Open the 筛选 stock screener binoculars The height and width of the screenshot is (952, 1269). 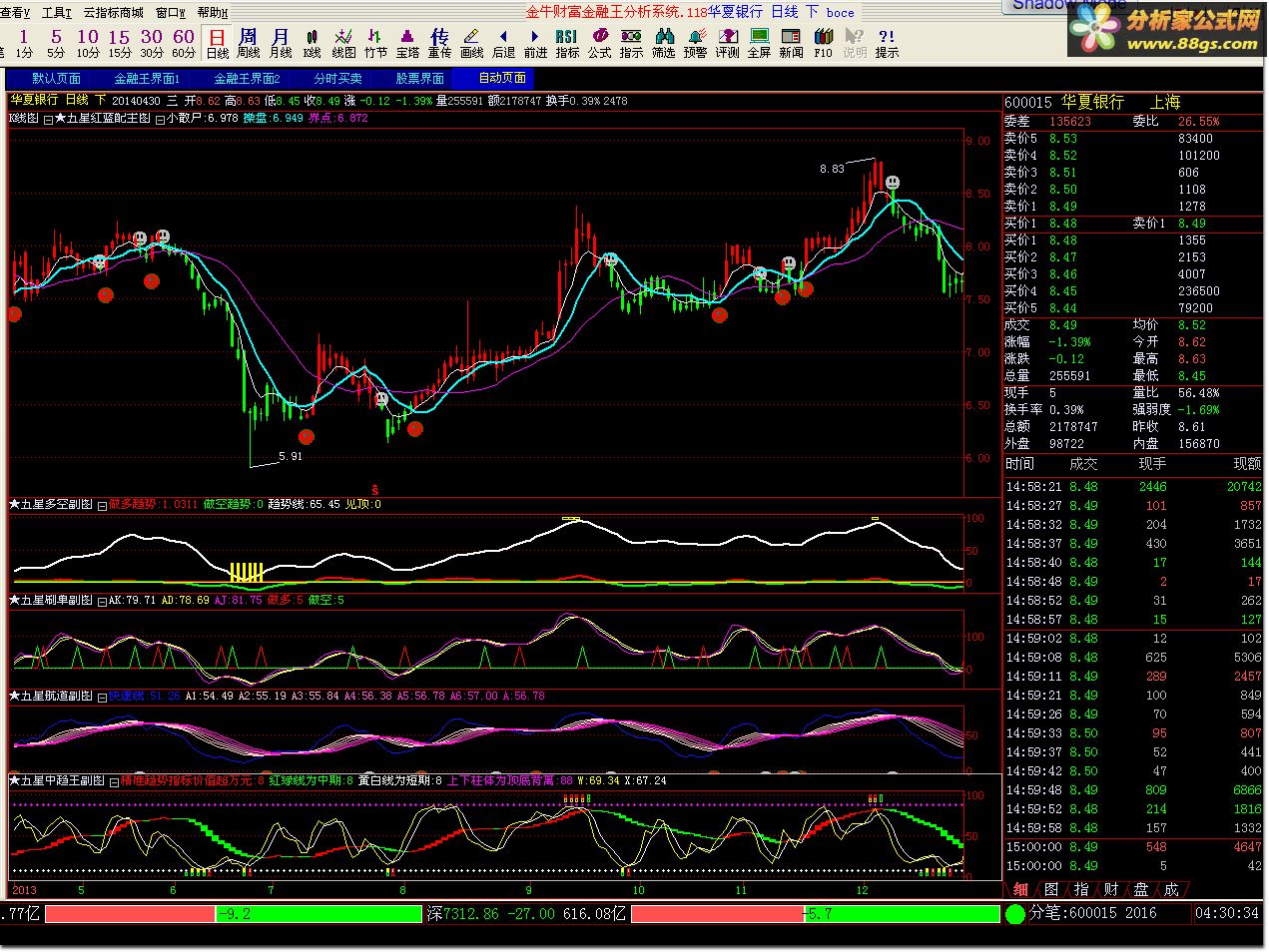(x=663, y=43)
